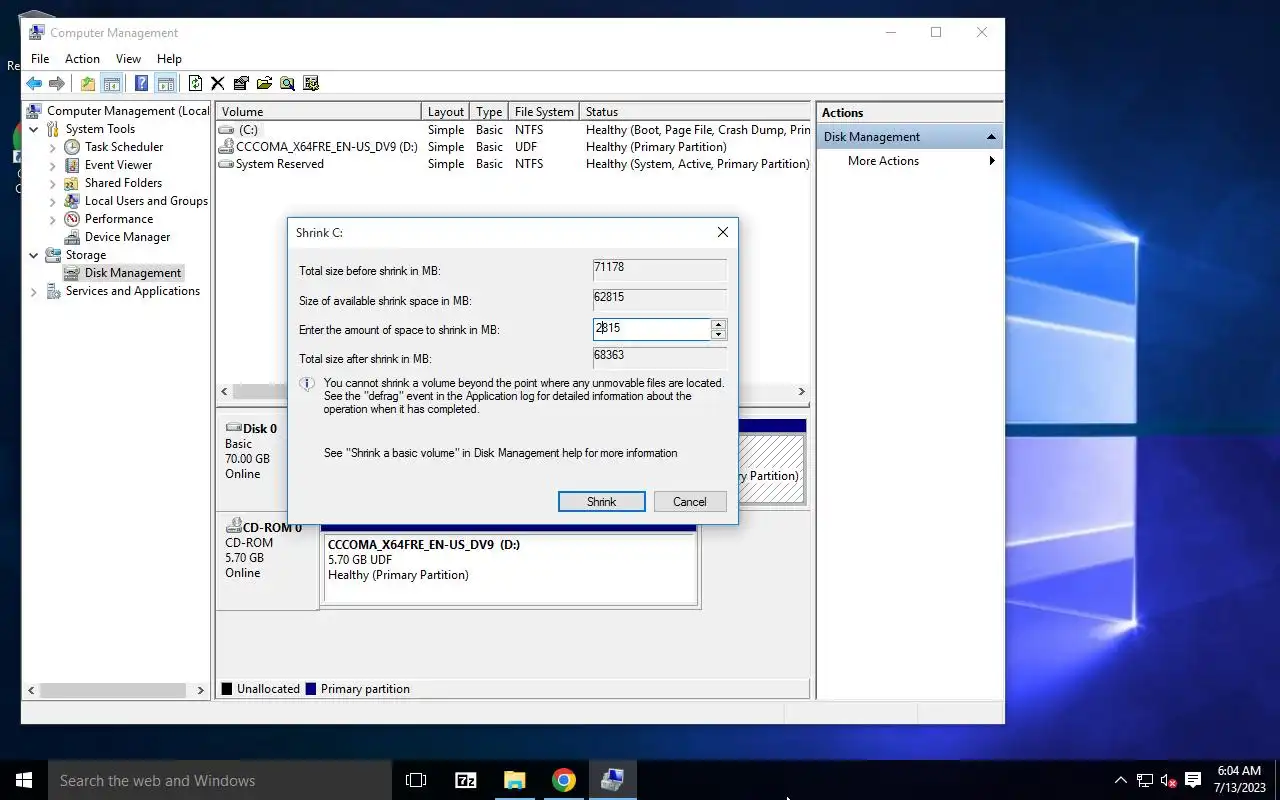Expand the Performance node arrow
This screenshot has height=800, width=1280.
pyautogui.click(x=53, y=219)
